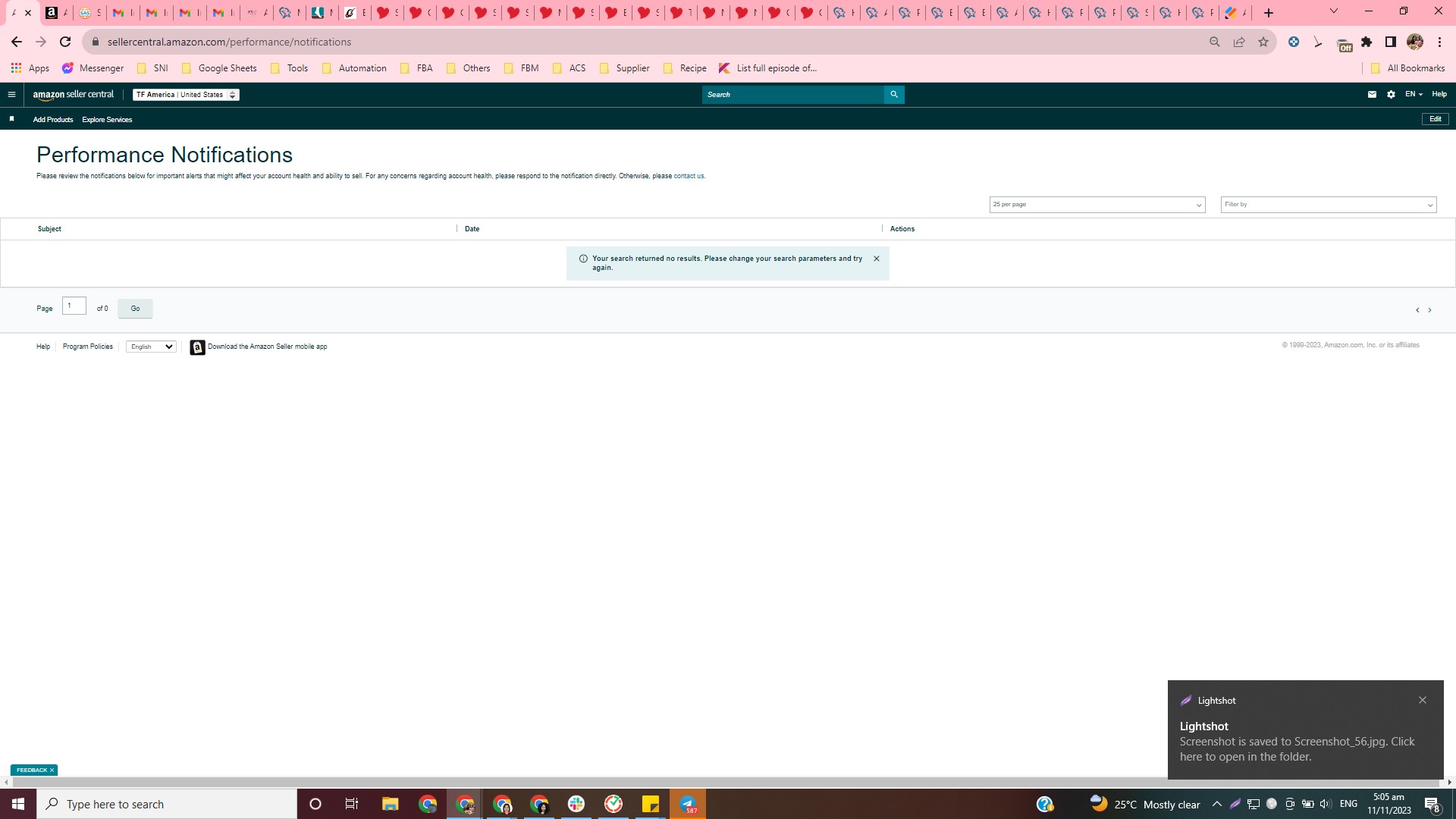This screenshot has width=1456, height=819.
Task: Open All Bookmarks folder
Action: (1408, 68)
